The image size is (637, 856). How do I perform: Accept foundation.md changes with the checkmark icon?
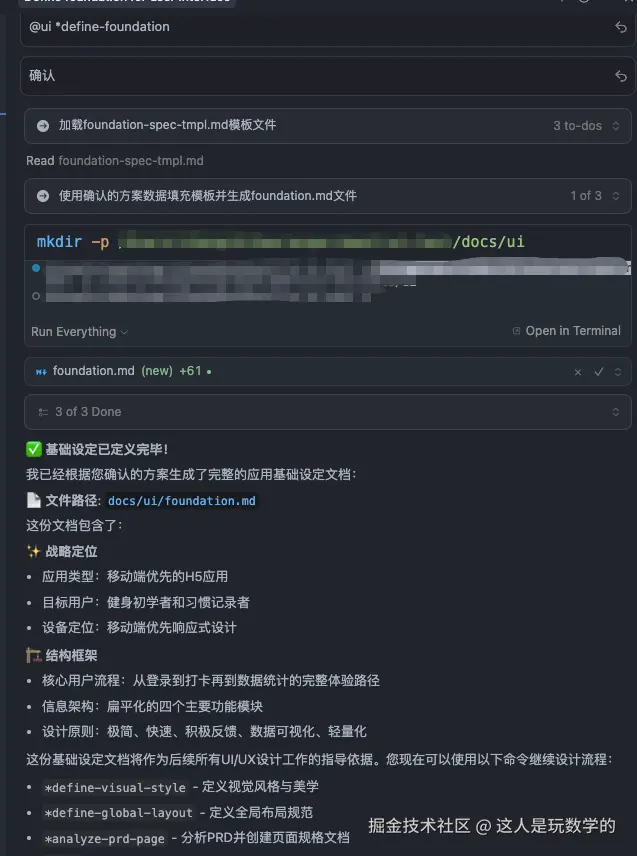pyautogui.click(x=596, y=371)
